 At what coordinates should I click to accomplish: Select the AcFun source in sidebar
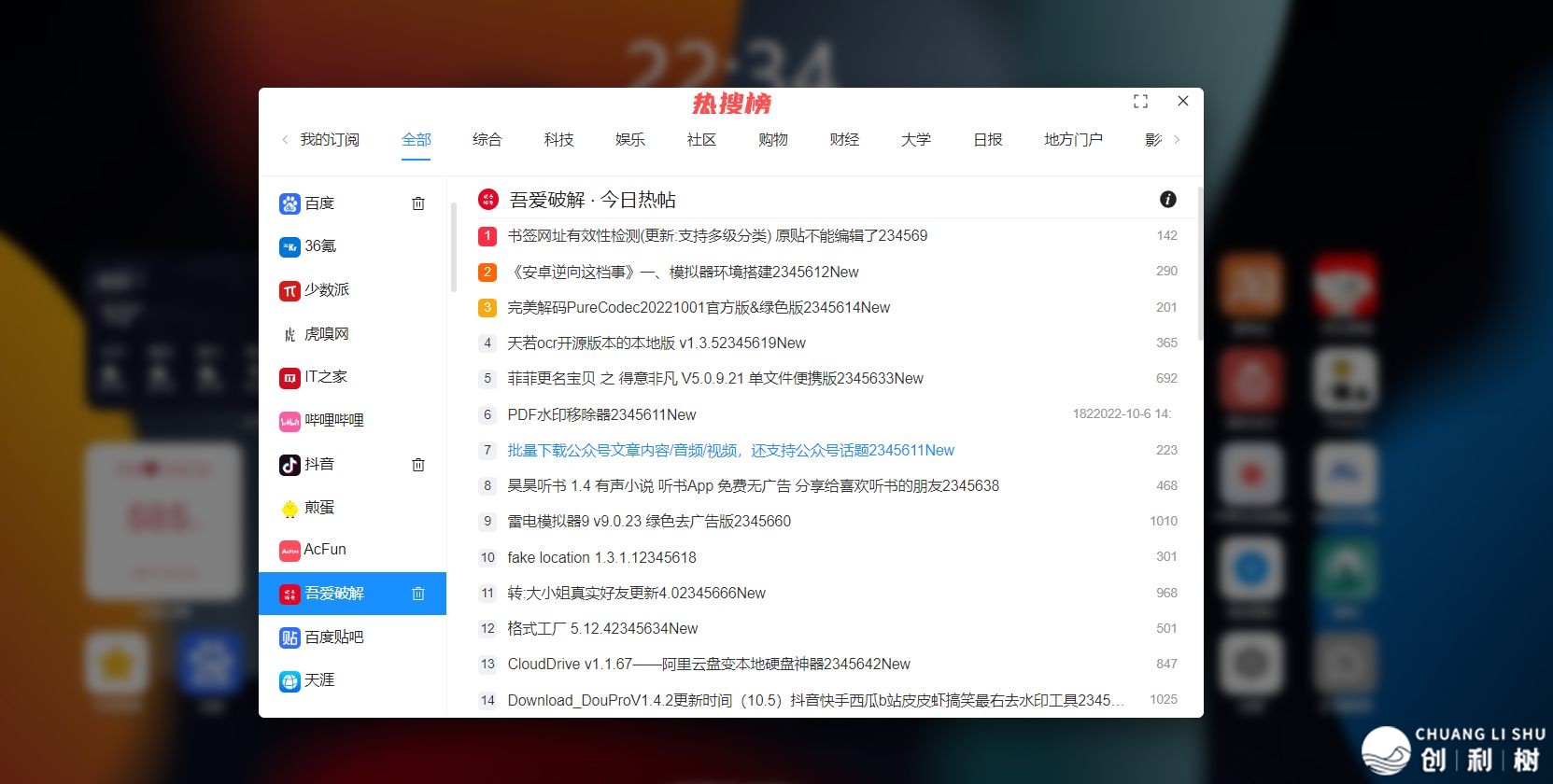(313, 550)
